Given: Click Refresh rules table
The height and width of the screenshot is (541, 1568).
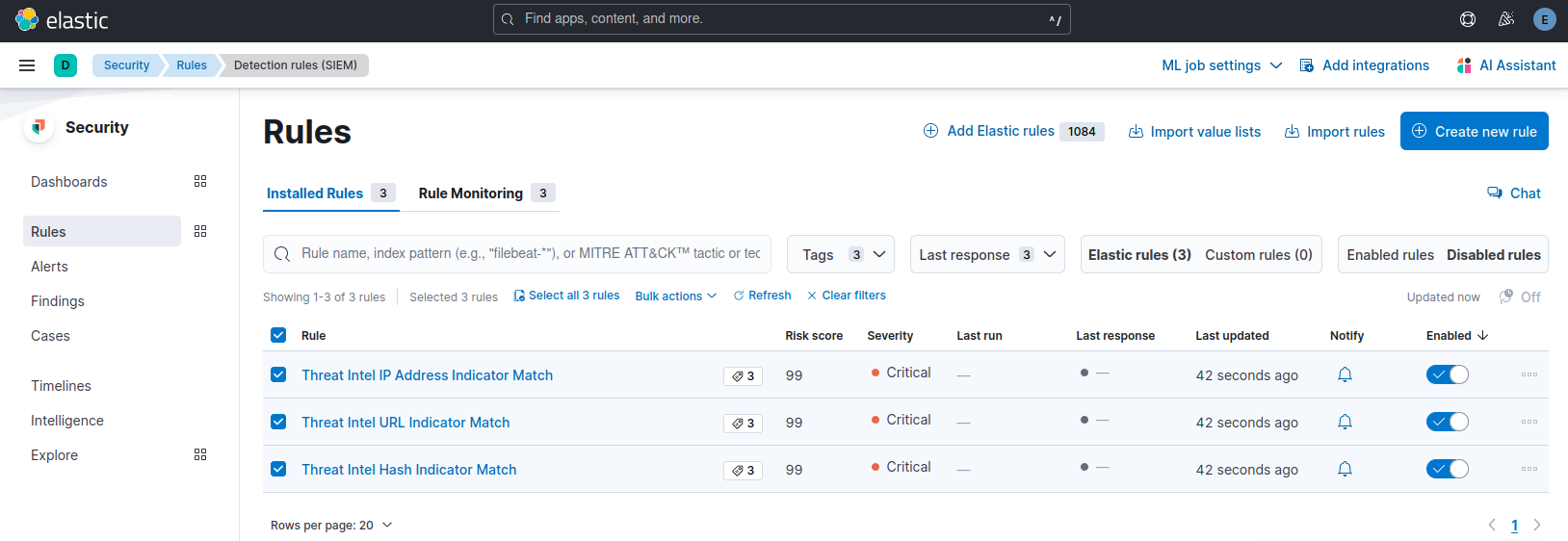Looking at the screenshot, I should [x=762, y=296].
